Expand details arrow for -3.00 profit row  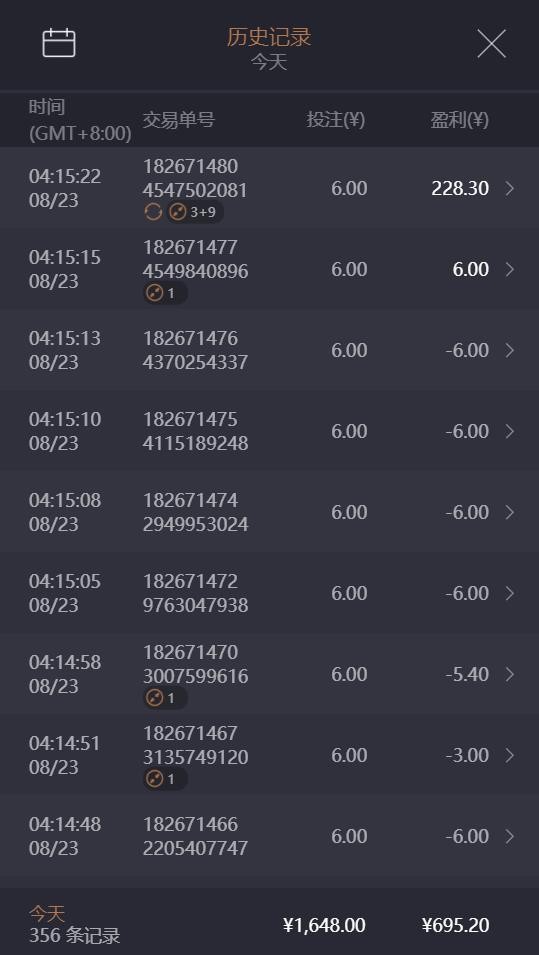(510, 755)
